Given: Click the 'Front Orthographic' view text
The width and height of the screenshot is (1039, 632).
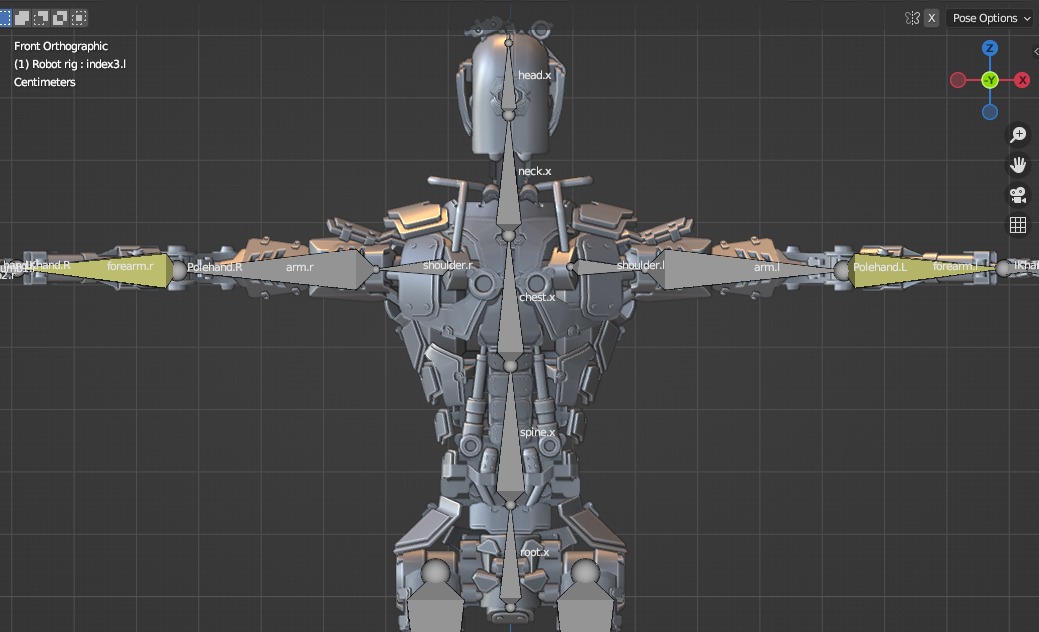Looking at the screenshot, I should coord(61,46).
